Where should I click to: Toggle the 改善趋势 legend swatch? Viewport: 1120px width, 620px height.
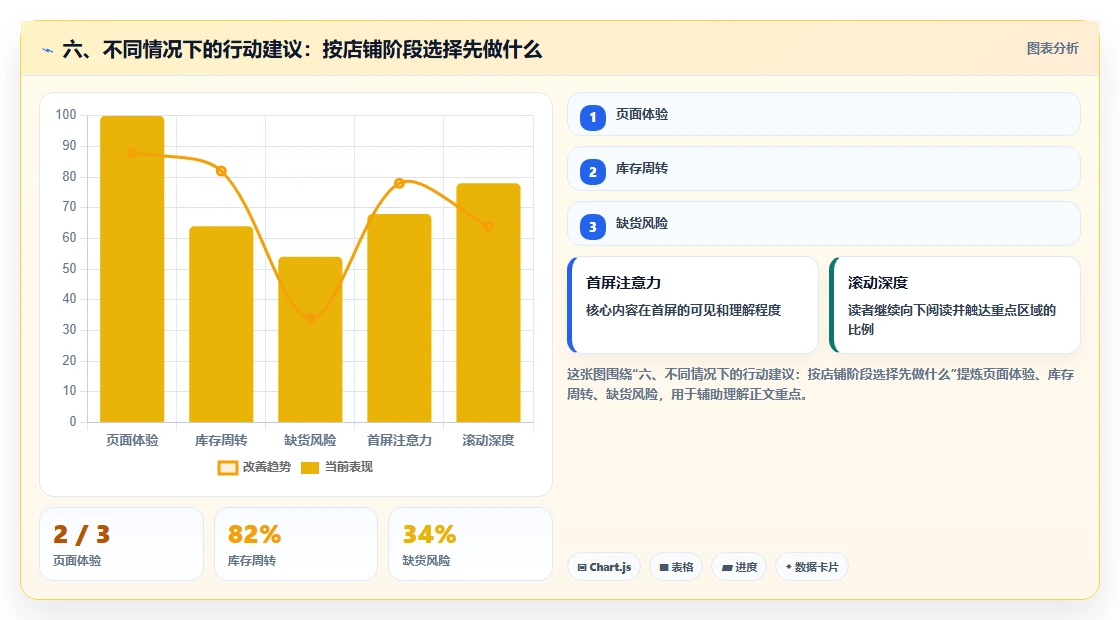pos(227,468)
